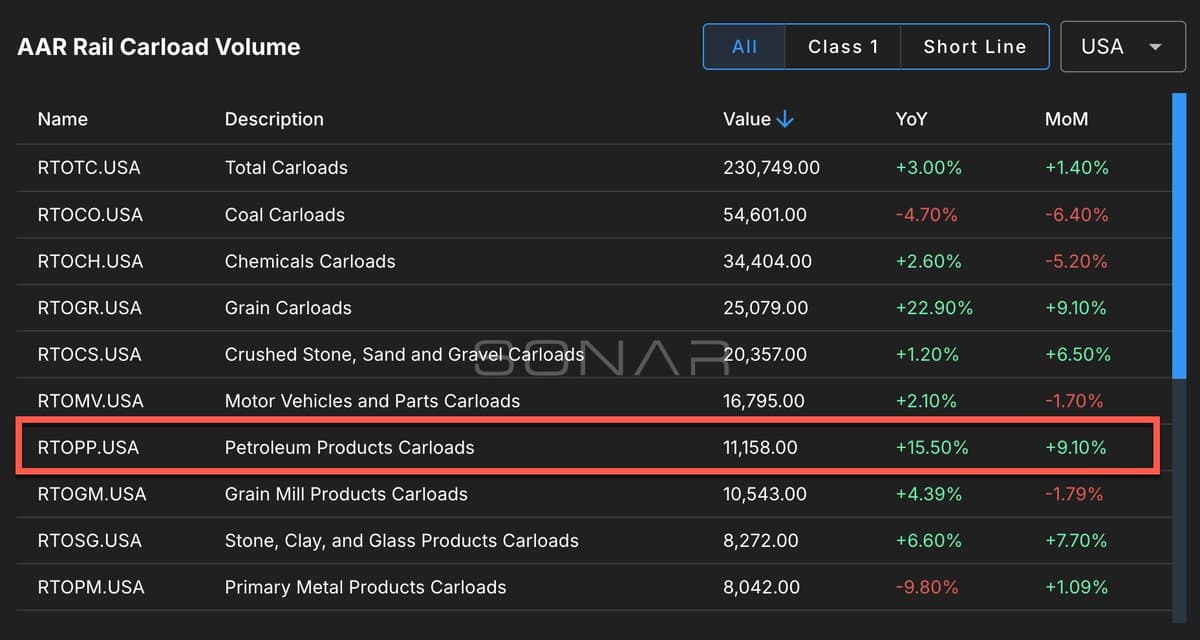Click the -1.79% MoM cell
This screenshot has width=1200, height=640.
[1074, 494]
